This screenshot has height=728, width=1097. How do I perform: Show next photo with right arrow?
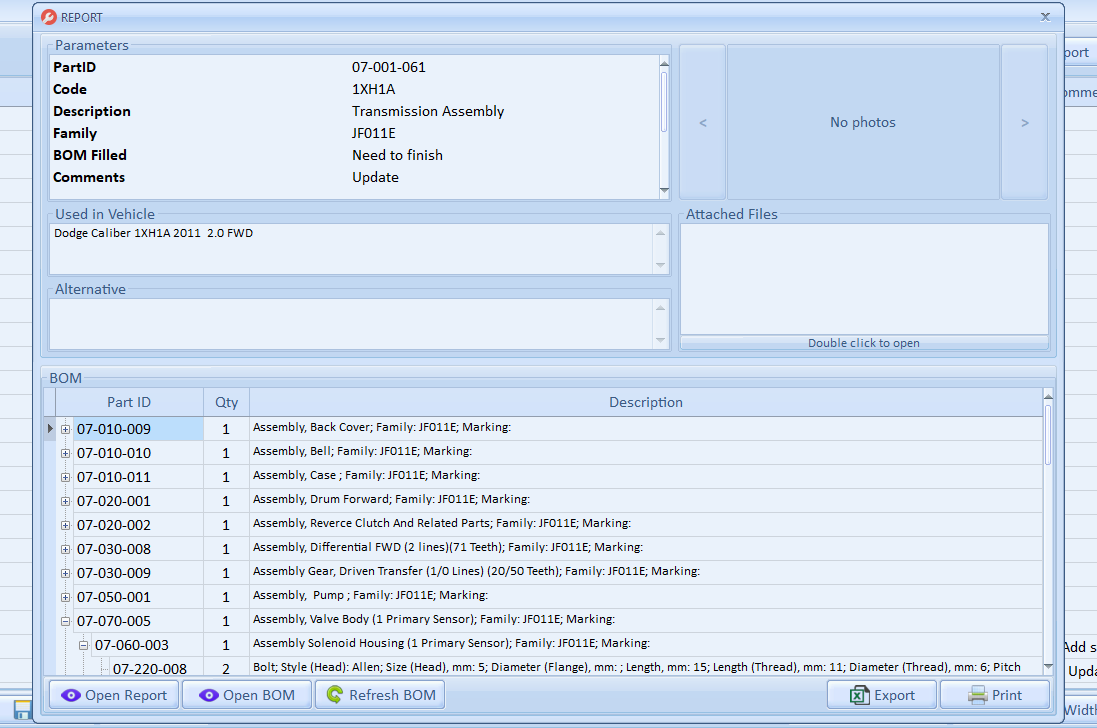[x=1024, y=122]
